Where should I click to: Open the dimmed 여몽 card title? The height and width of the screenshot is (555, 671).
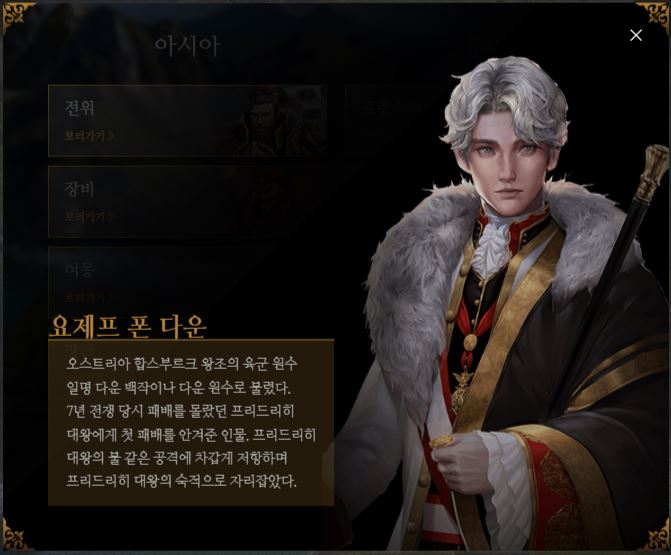(x=79, y=270)
